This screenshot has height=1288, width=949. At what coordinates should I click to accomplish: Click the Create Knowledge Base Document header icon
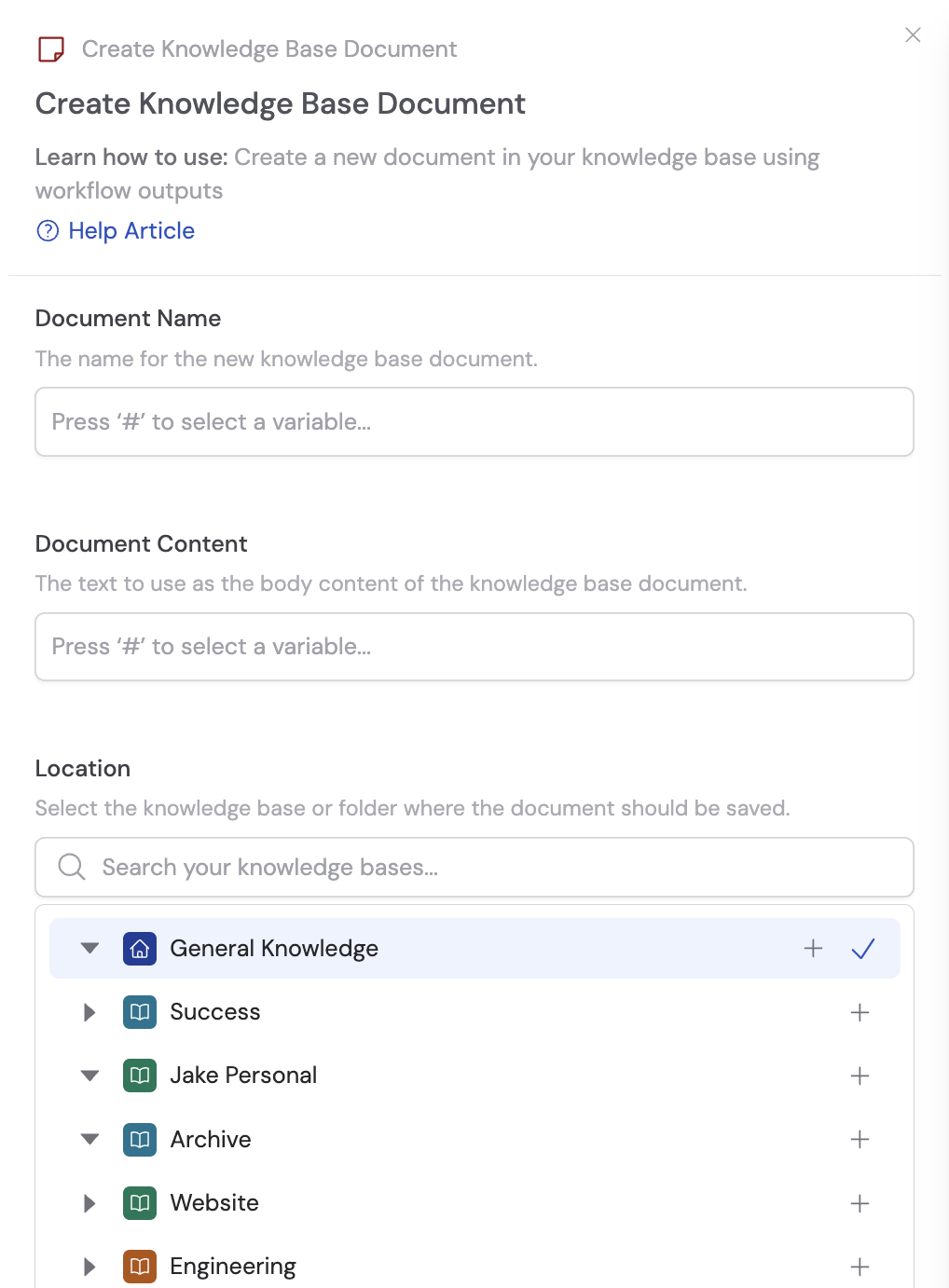point(51,49)
